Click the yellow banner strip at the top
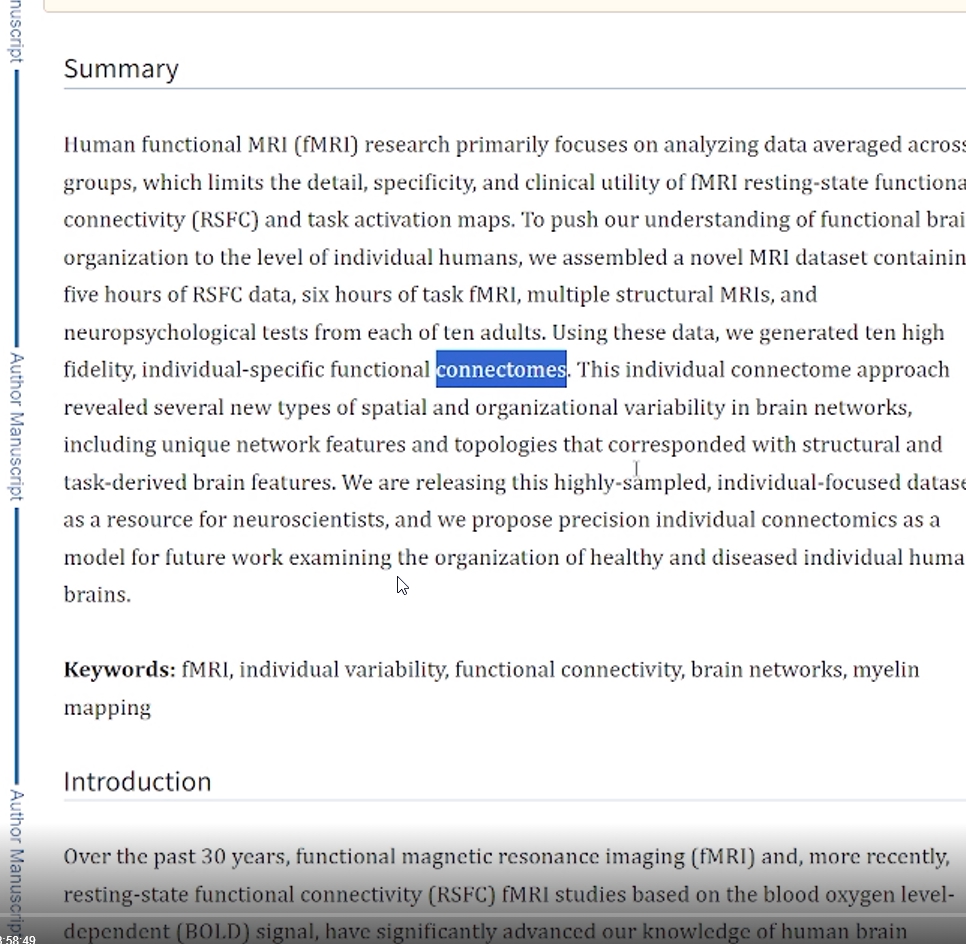This screenshot has width=966, height=944. (500, 5)
